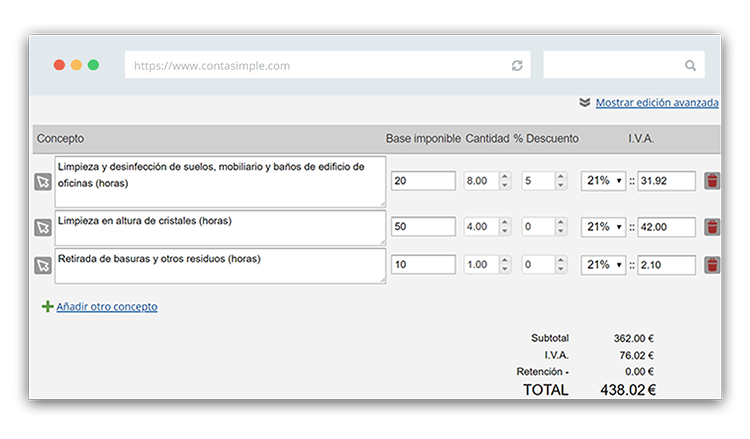
Task: Click the green plus icon next to Añadir otro concepto
Action: (47, 306)
